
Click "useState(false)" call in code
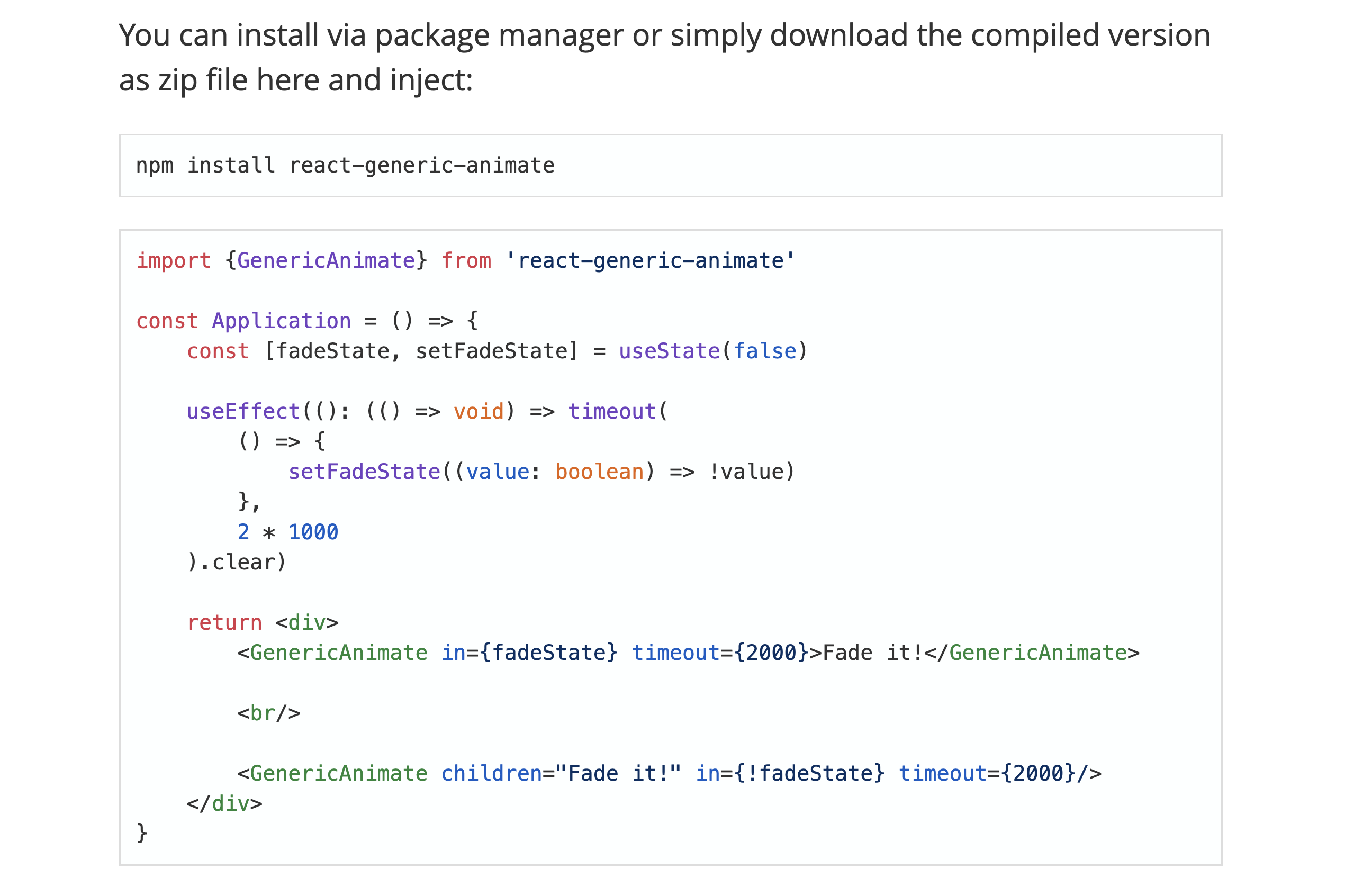(x=713, y=351)
